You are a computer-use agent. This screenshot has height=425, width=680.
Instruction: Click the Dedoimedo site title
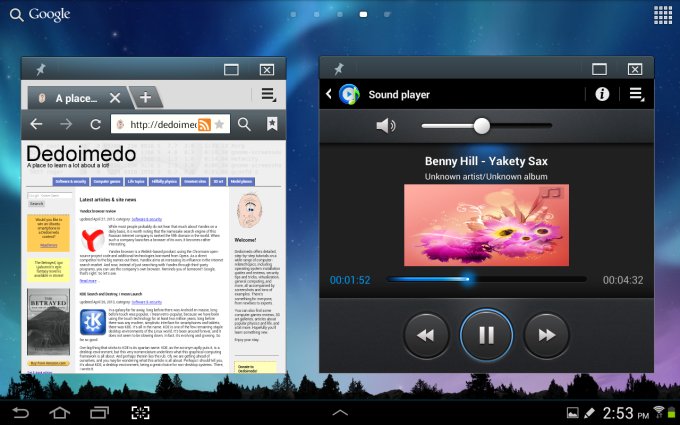coord(81,154)
